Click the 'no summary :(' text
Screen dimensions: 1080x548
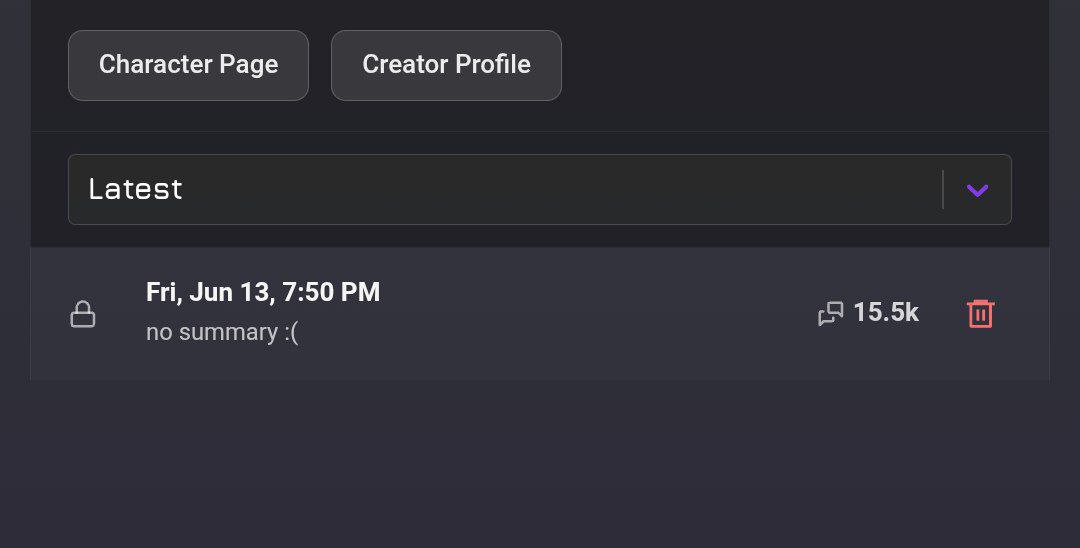tap(222, 332)
